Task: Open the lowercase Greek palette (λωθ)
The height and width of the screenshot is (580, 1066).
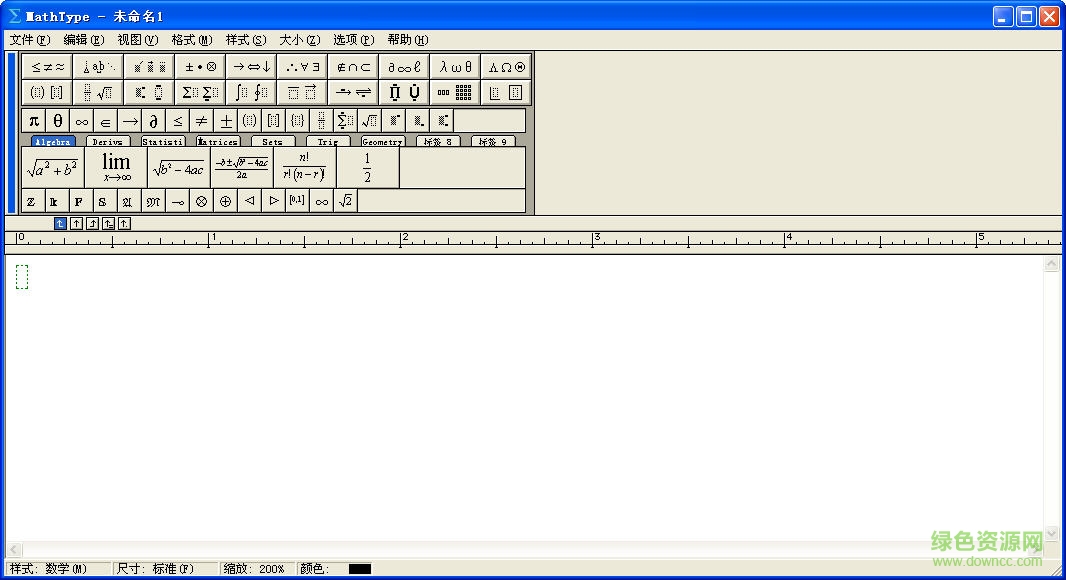Action: (x=455, y=67)
